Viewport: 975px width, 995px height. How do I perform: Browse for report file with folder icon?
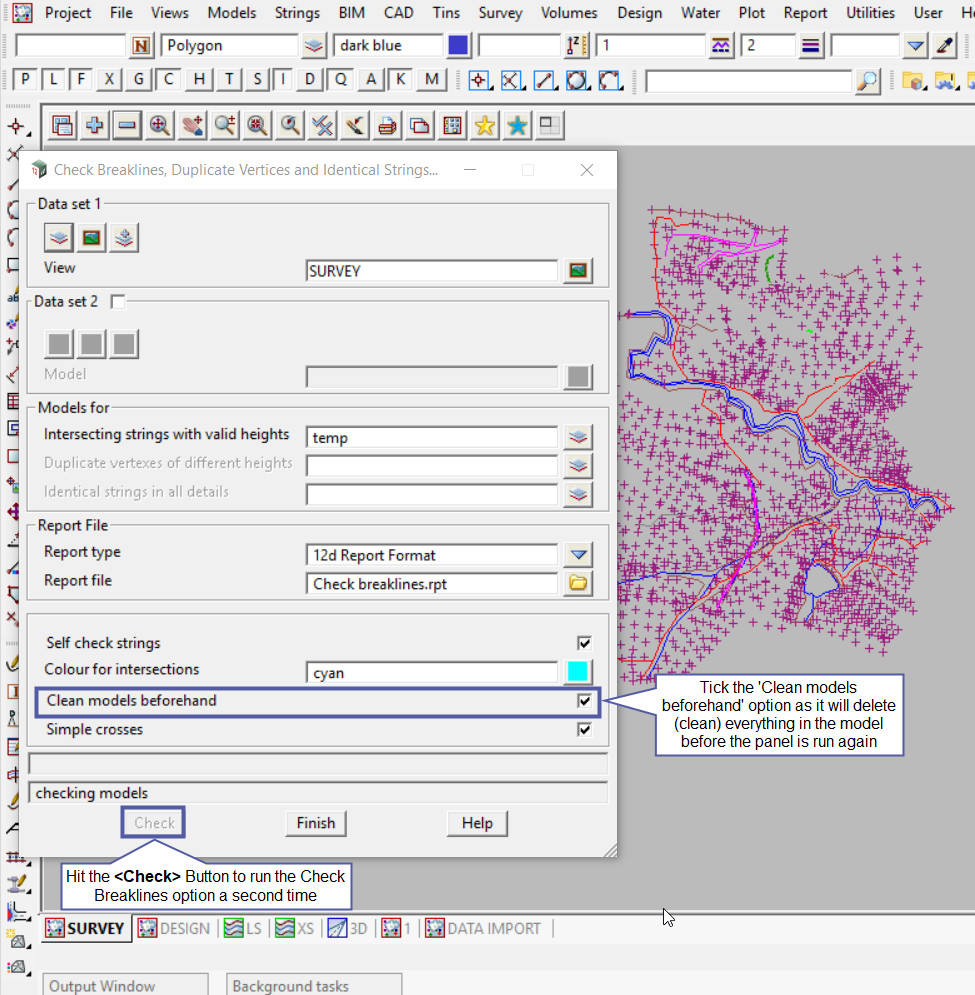[578, 583]
